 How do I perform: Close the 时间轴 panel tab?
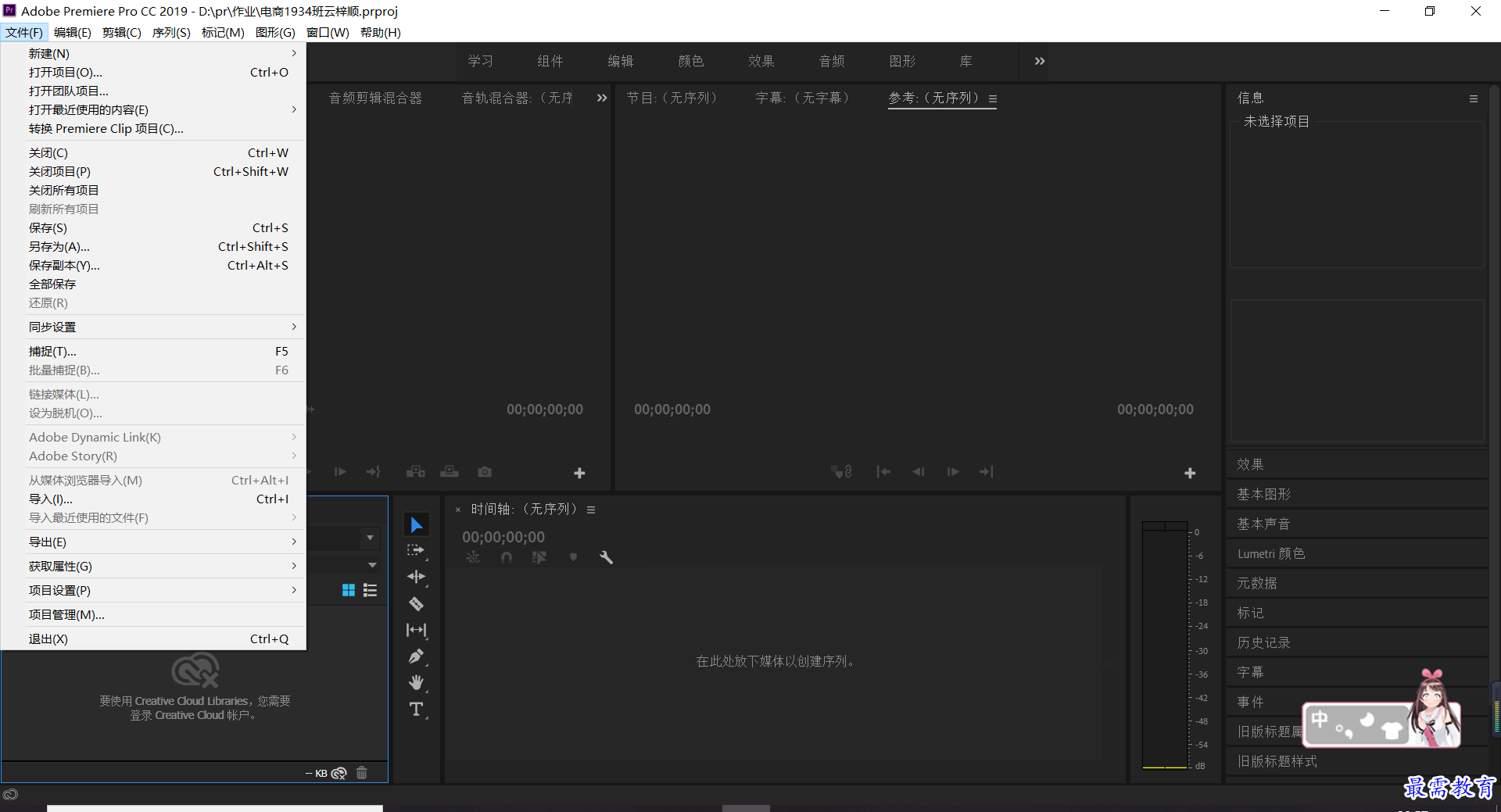coord(458,510)
